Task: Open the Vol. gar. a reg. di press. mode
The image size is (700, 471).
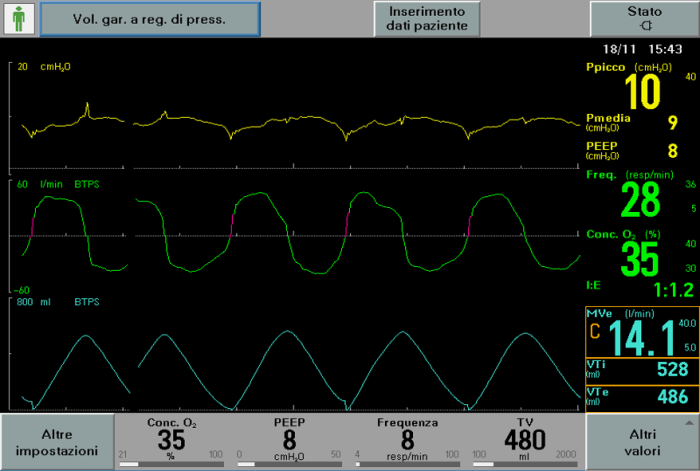Action: click(x=149, y=18)
